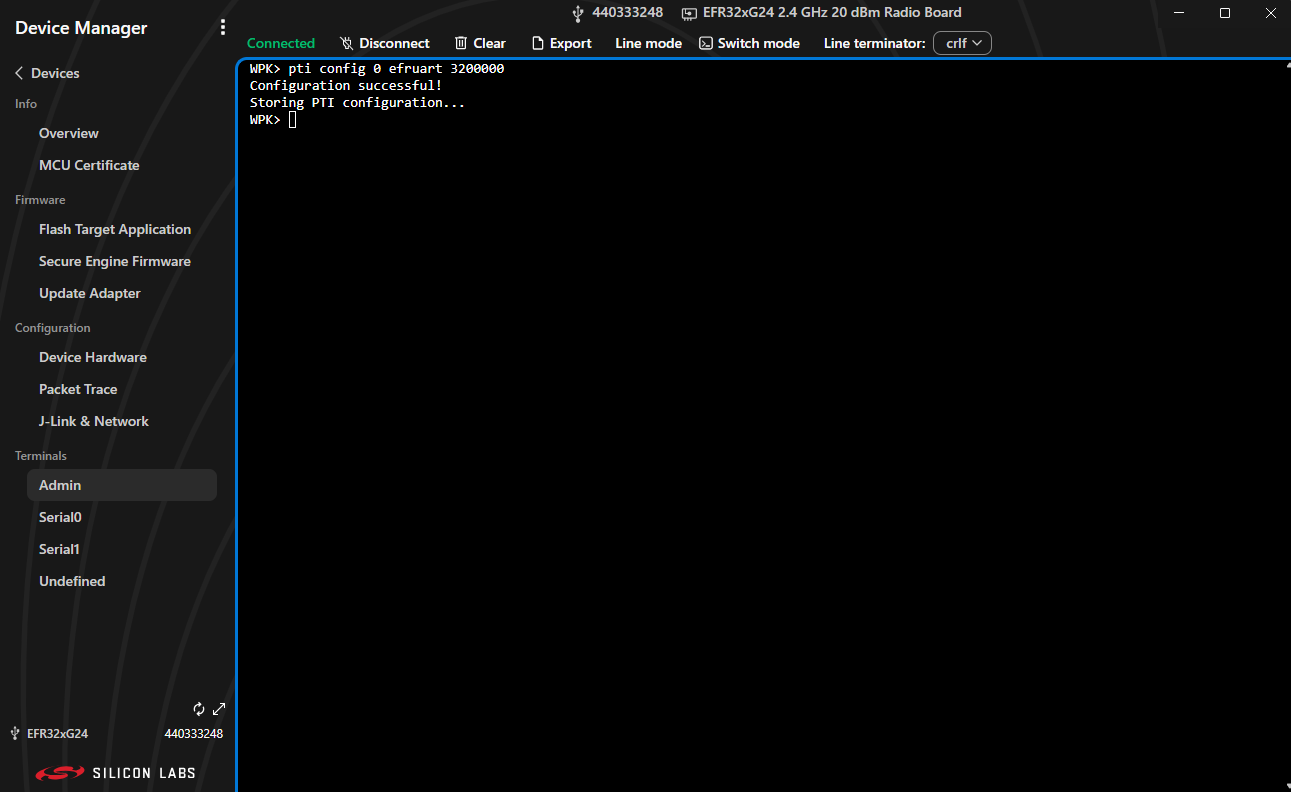
Task: Click the USB icon beside 440333248 in title bar
Action: (578, 13)
